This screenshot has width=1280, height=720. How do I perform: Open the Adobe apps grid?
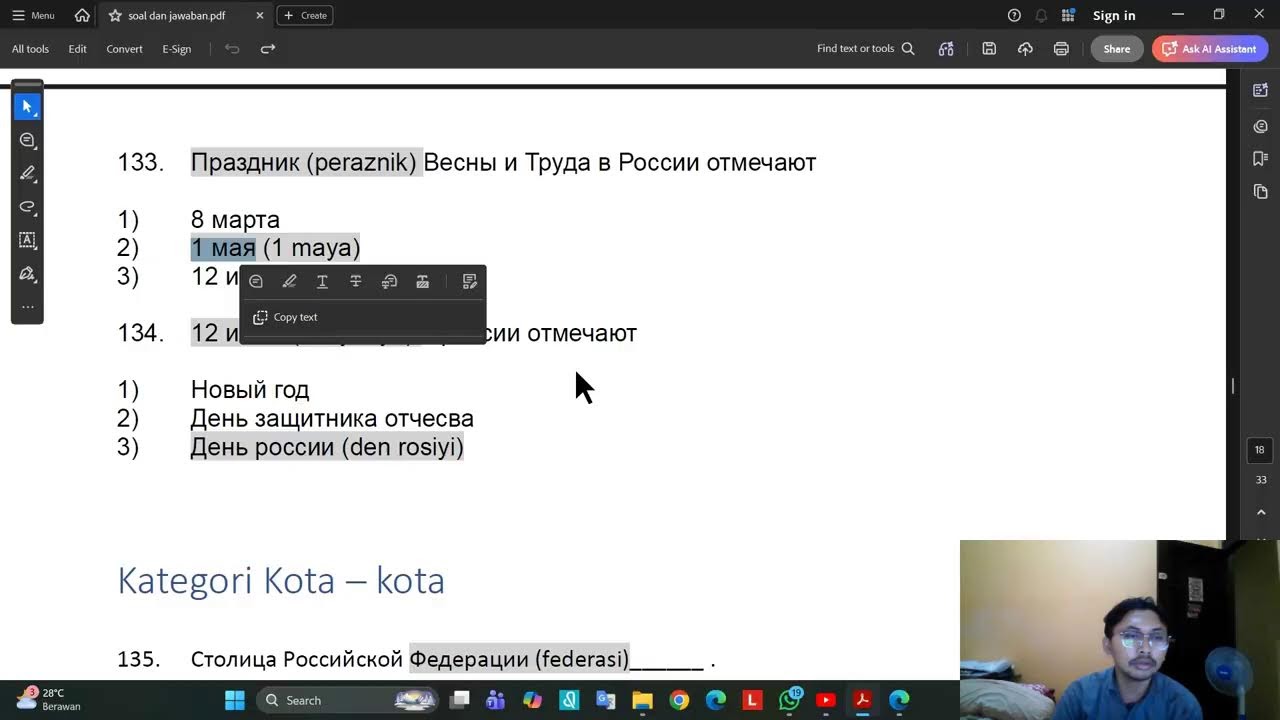(1068, 15)
